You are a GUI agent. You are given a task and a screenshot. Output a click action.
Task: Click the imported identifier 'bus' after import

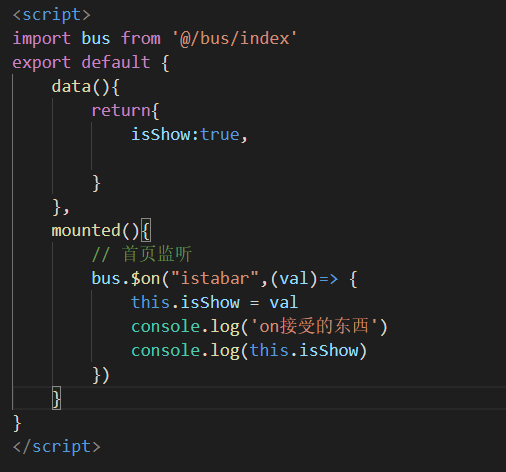tap(96, 39)
